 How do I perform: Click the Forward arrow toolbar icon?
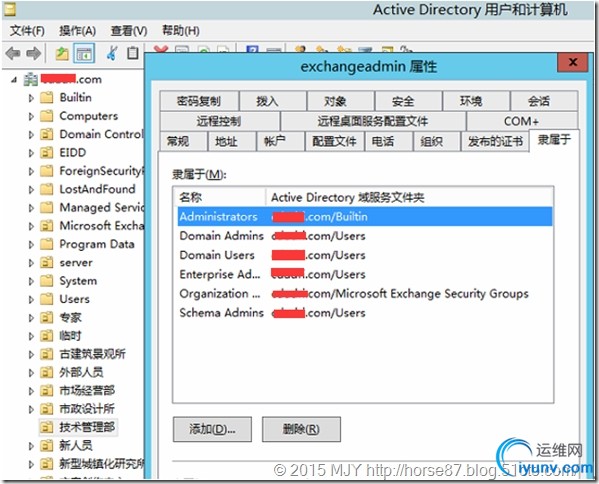(x=34, y=53)
